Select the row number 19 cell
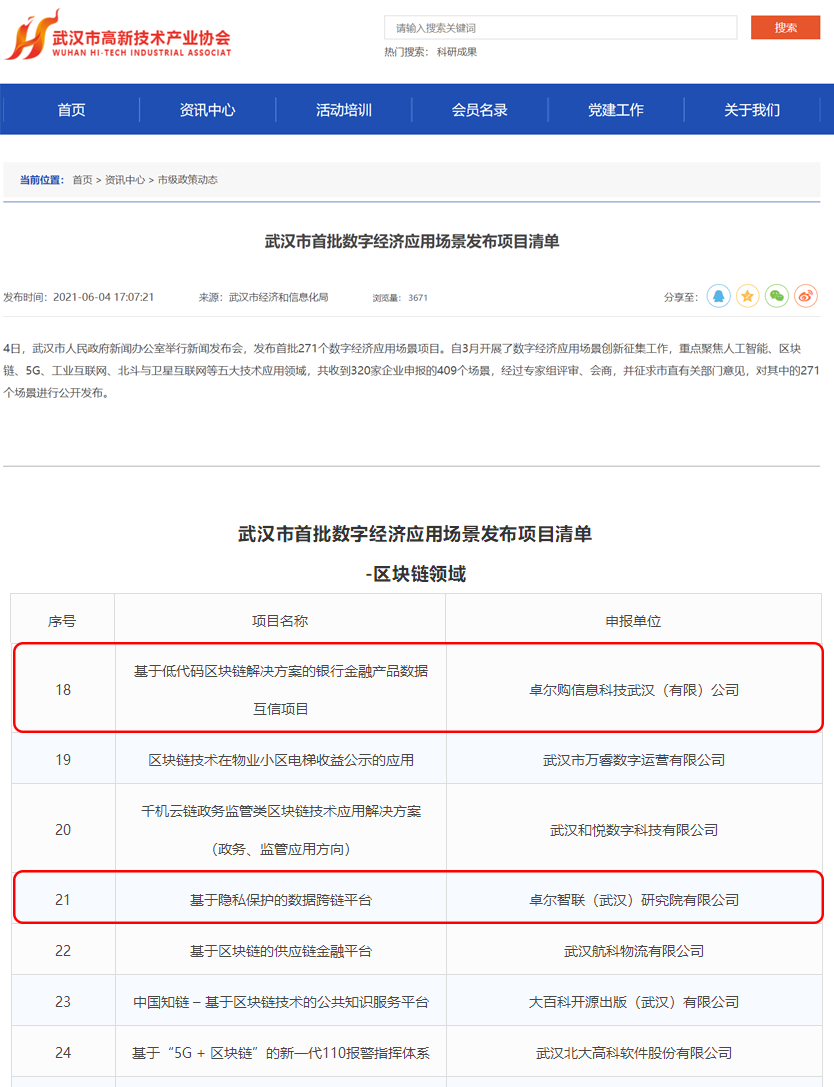834x1087 pixels. tap(63, 759)
